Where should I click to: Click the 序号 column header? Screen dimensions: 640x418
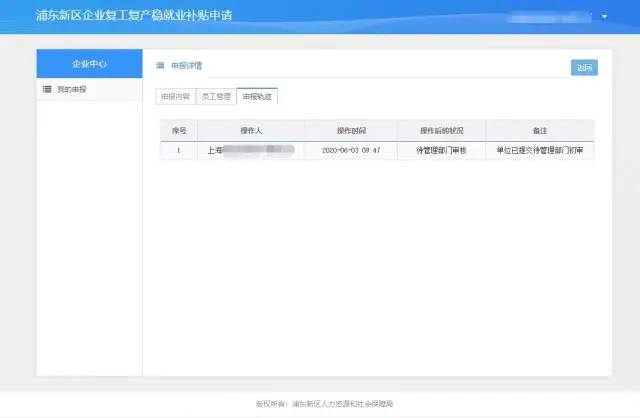178,130
